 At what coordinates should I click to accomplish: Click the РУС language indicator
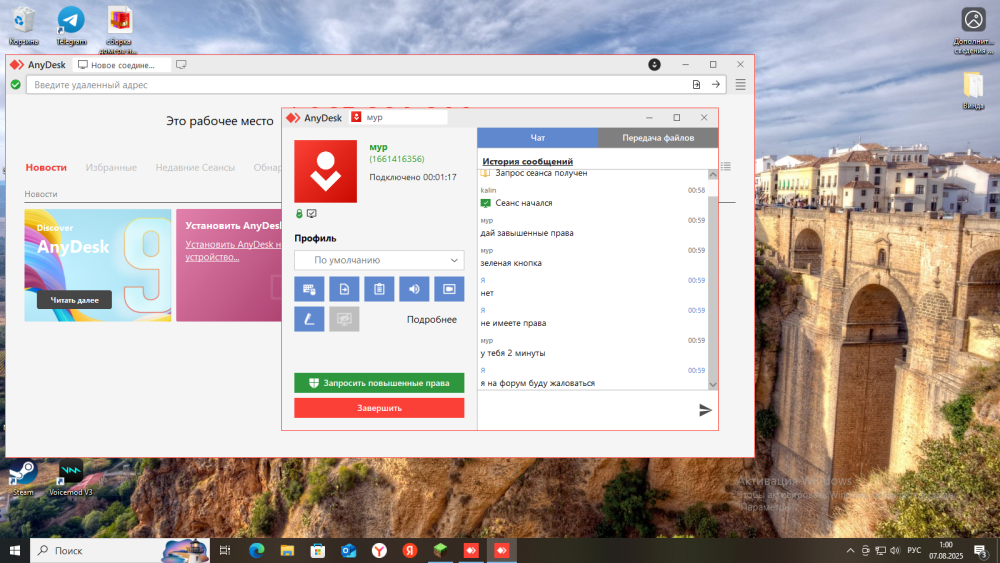[915, 550]
